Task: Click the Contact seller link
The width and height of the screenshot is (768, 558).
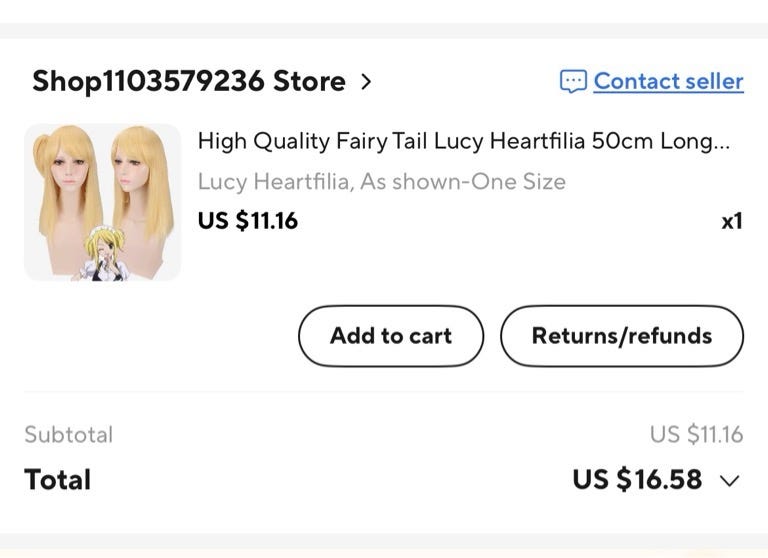Action: click(x=668, y=81)
